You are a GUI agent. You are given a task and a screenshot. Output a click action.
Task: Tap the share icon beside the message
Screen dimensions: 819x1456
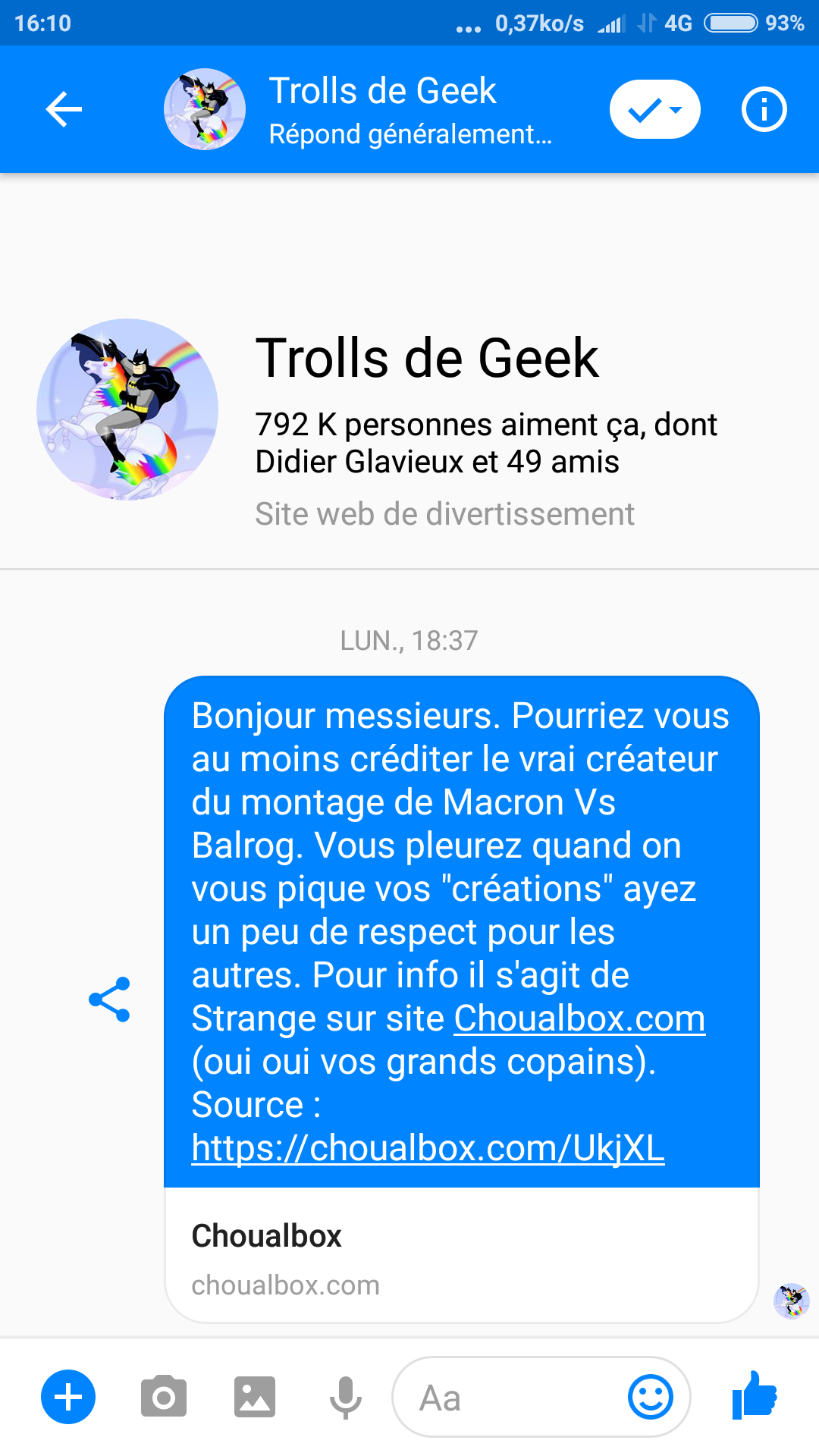[109, 999]
